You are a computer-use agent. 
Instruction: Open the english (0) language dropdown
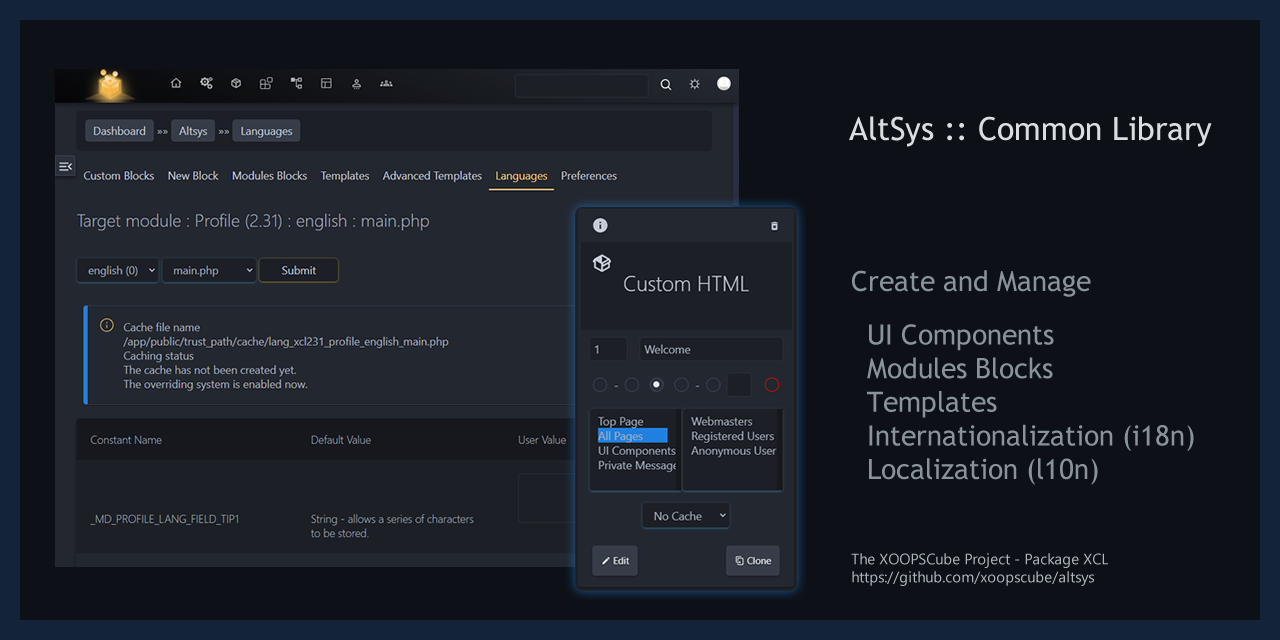click(x=118, y=270)
